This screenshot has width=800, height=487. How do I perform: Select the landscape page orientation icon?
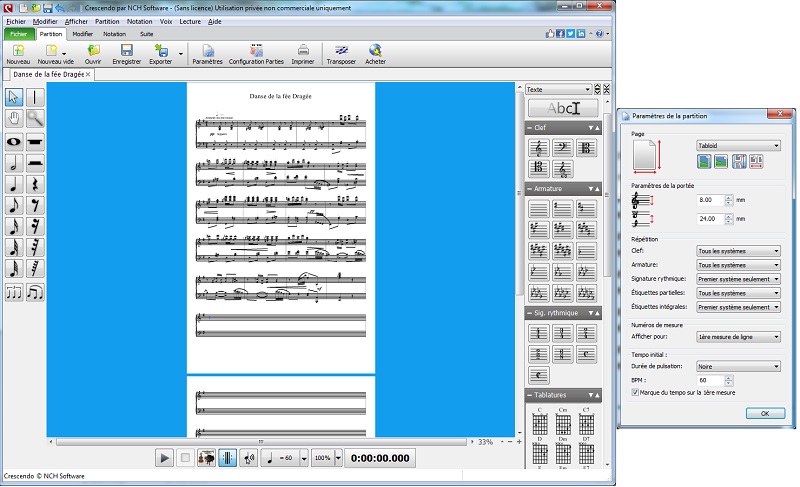721,162
